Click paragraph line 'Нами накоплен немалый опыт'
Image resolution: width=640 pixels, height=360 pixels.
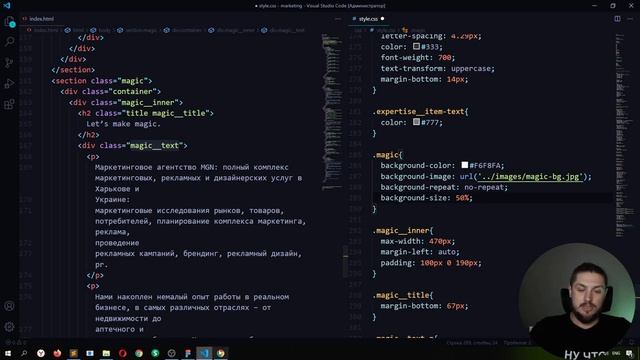point(192,297)
